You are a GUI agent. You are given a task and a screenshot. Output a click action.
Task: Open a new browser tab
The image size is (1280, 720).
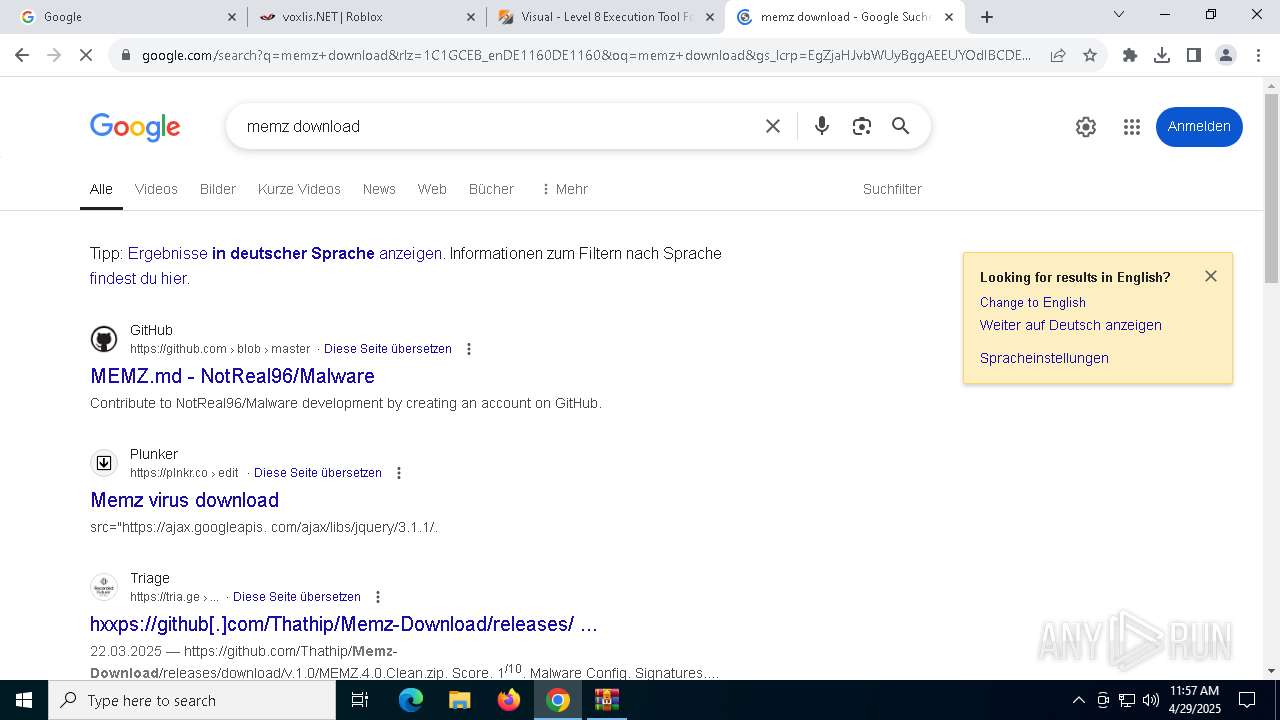pyautogui.click(x=987, y=17)
